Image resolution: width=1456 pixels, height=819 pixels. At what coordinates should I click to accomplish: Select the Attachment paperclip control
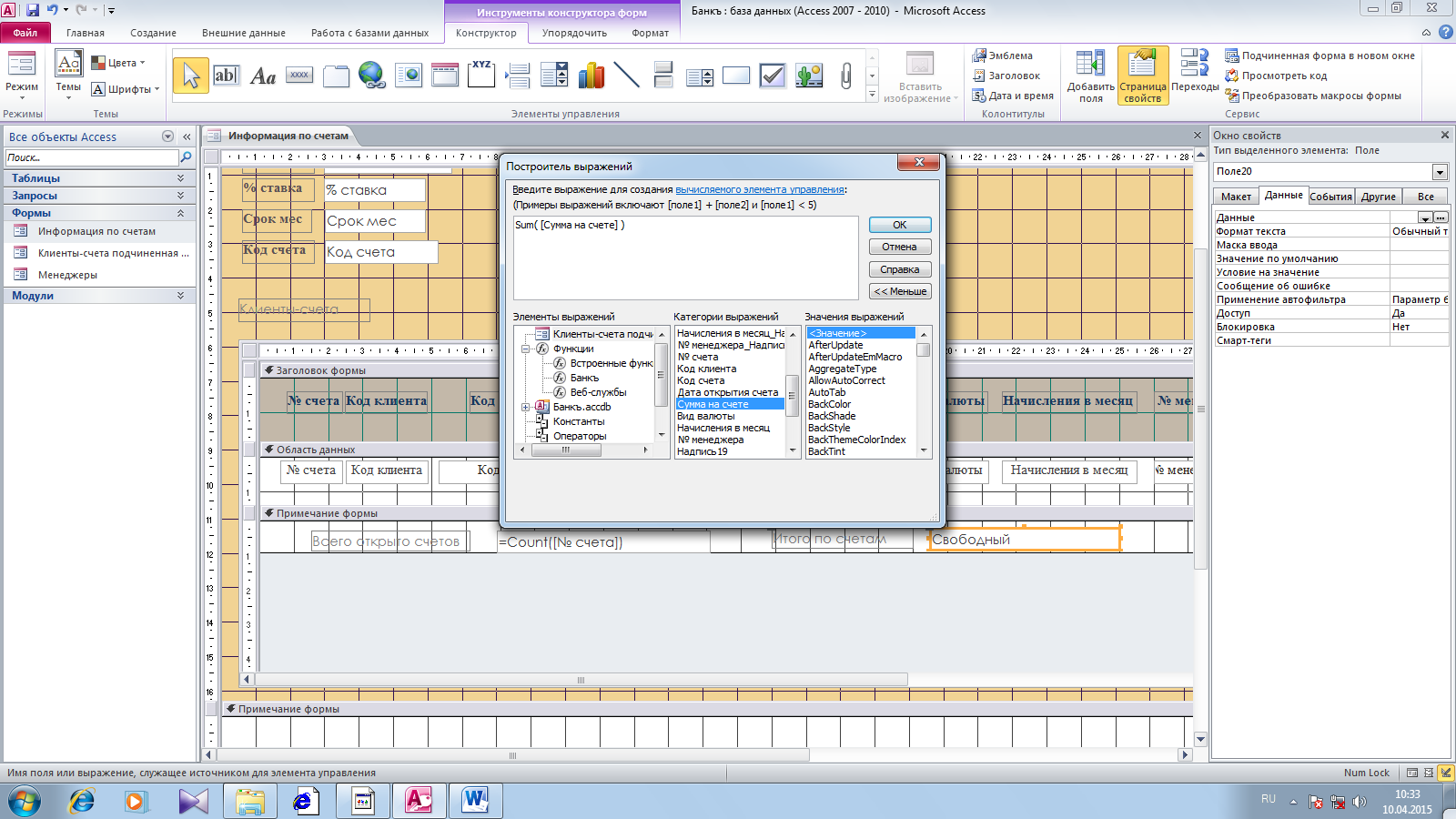[x=845, y=76]
